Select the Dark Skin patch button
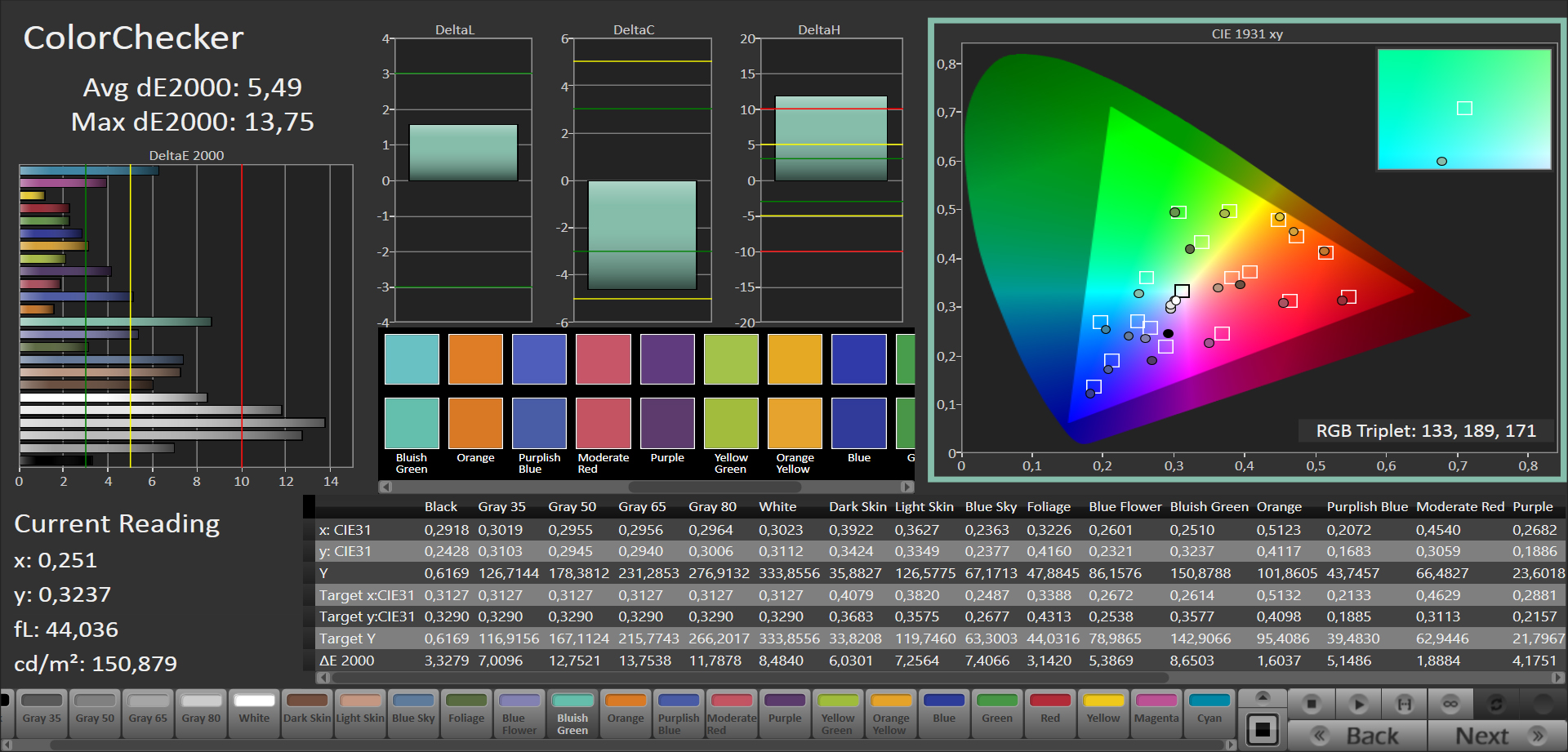1568x752 pixels. coord(307,714)
